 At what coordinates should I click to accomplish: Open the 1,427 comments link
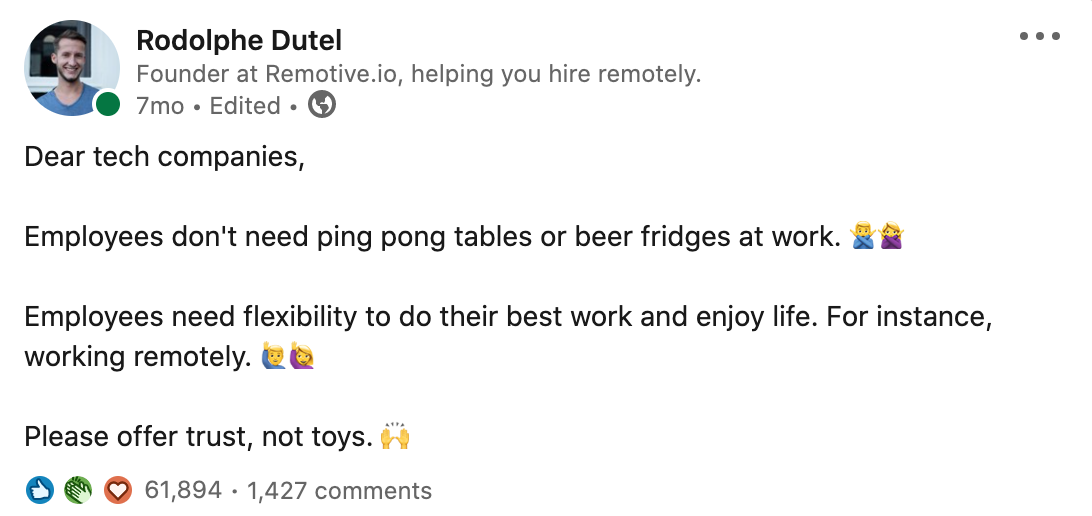pyautogui.click(x=339, y=491)
